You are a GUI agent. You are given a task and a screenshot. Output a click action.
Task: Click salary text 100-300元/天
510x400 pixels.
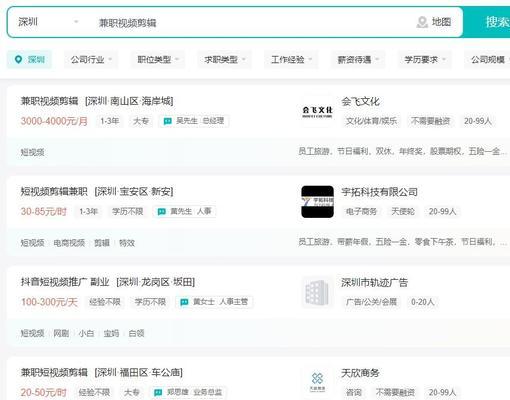click(x=49, y=302)
